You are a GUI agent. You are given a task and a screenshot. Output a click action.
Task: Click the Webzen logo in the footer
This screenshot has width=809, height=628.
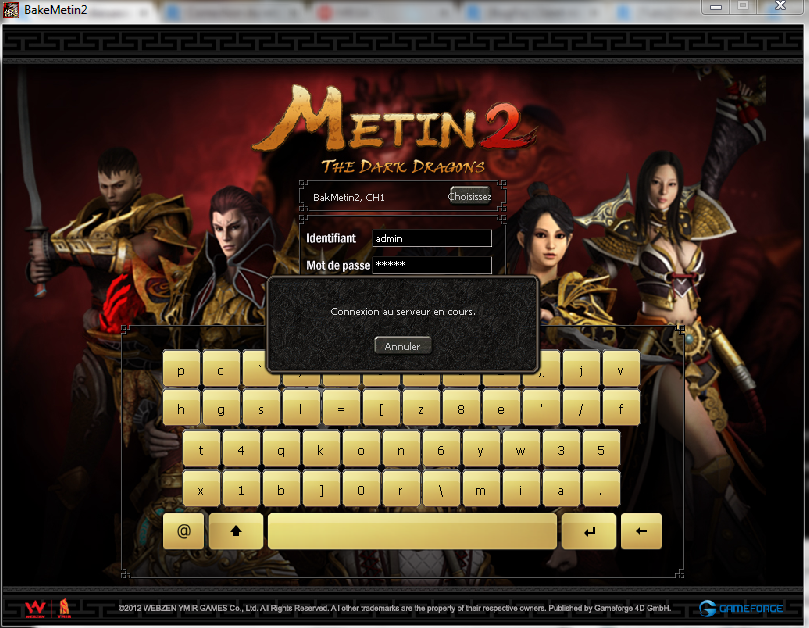click(36, 608)
